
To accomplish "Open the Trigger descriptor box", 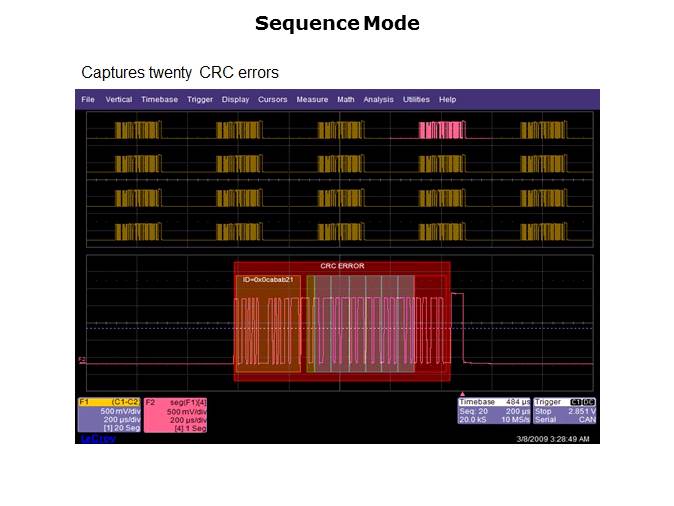I will 566,414.
